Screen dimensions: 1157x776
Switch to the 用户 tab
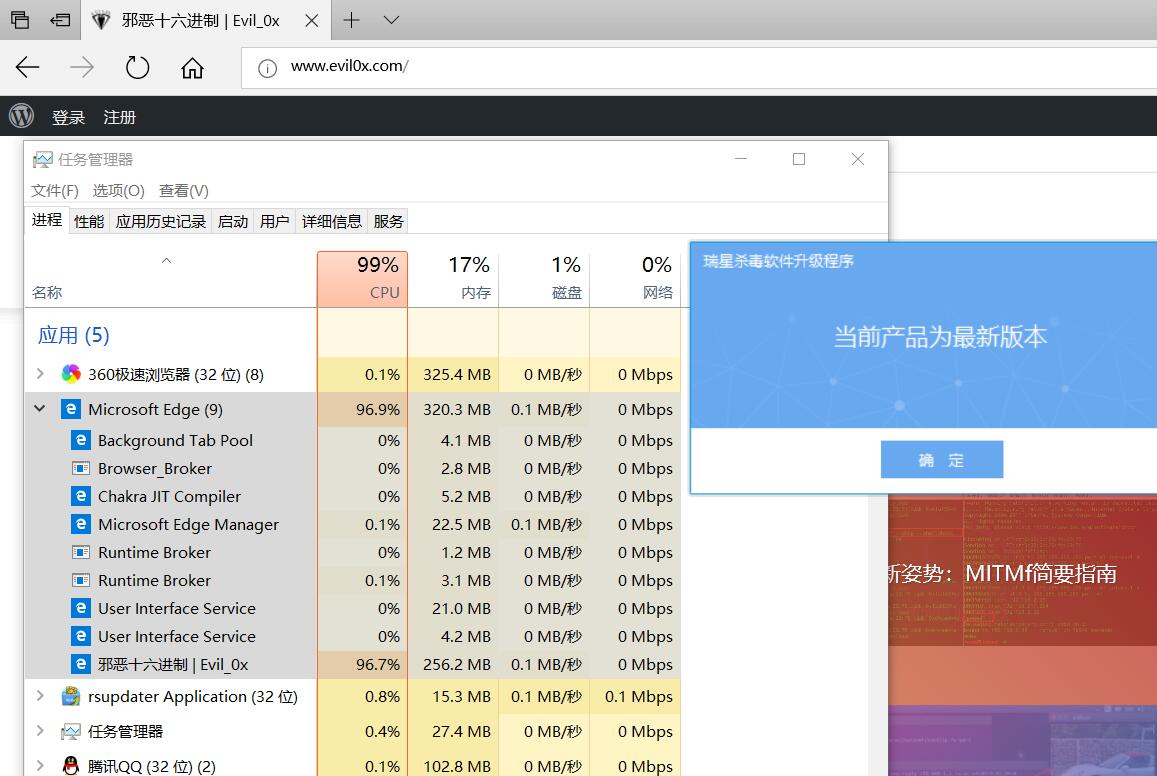click(274, 221)
